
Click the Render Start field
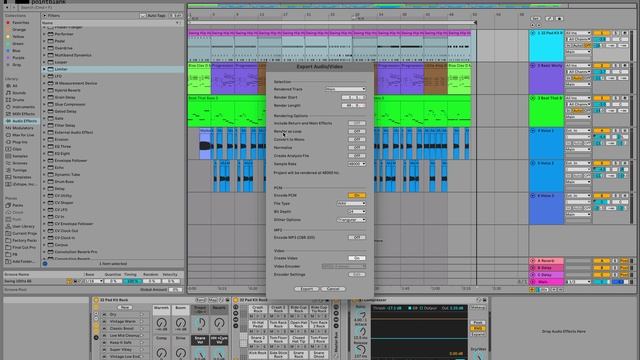[353, 98]
